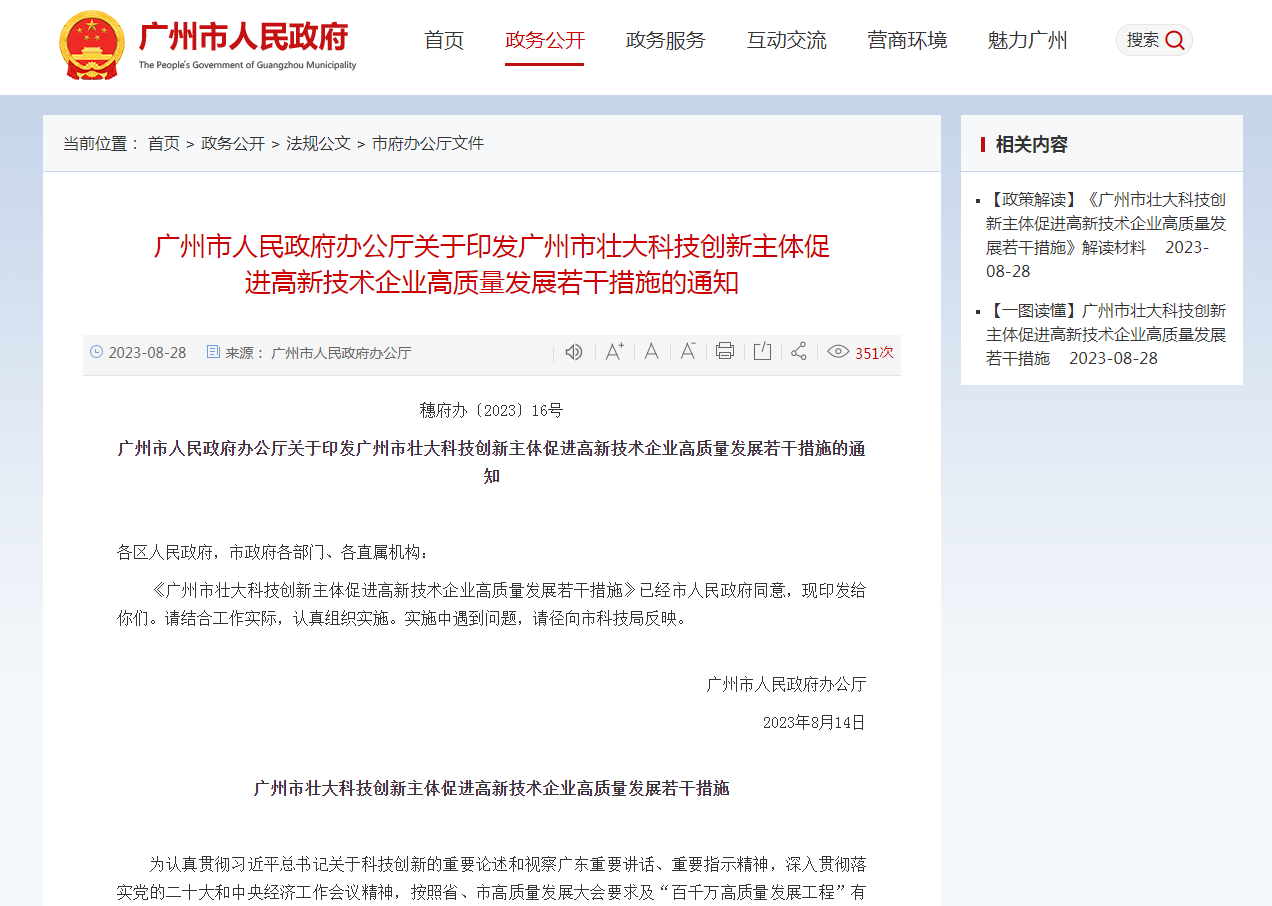
Task: Click the eye view-count icon
Action: [x=838, y=352]
